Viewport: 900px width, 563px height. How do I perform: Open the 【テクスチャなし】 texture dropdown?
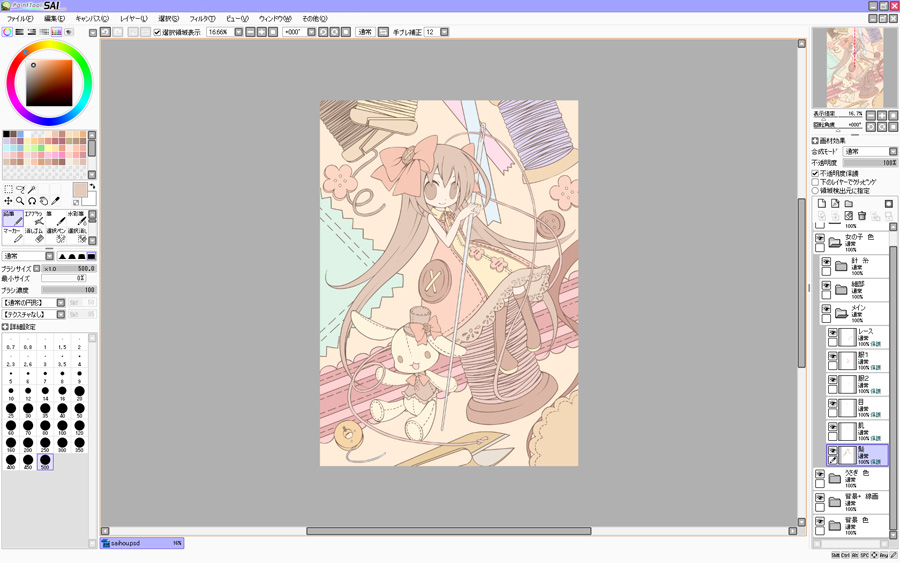tap(61, 314)
